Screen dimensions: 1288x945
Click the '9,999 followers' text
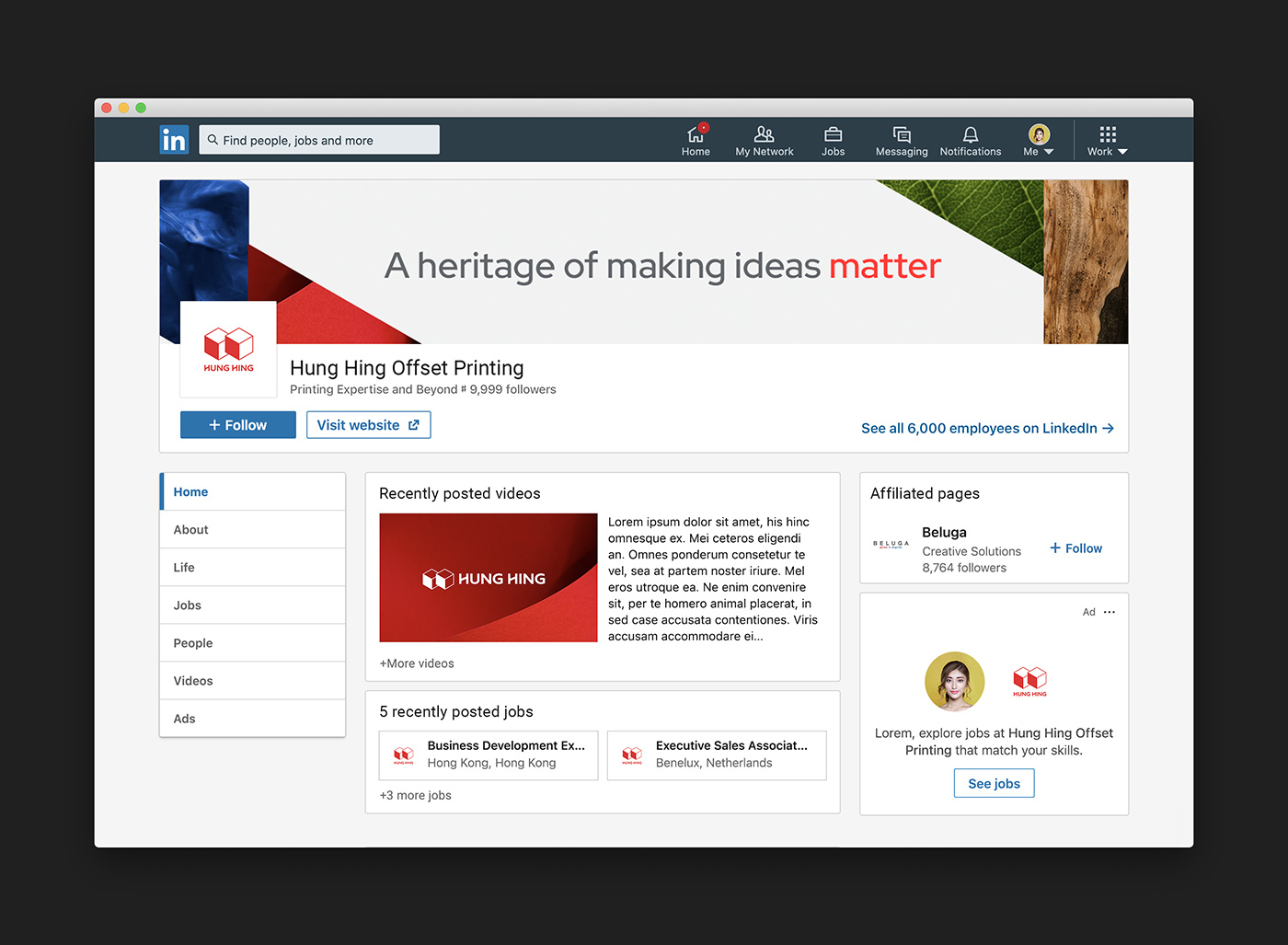[x=512, y=389]
